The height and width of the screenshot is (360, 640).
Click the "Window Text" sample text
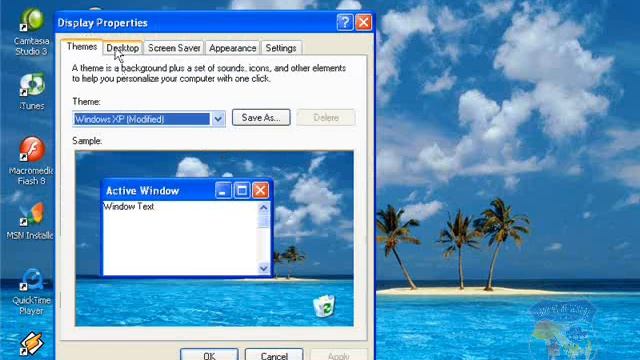(129, 207)
